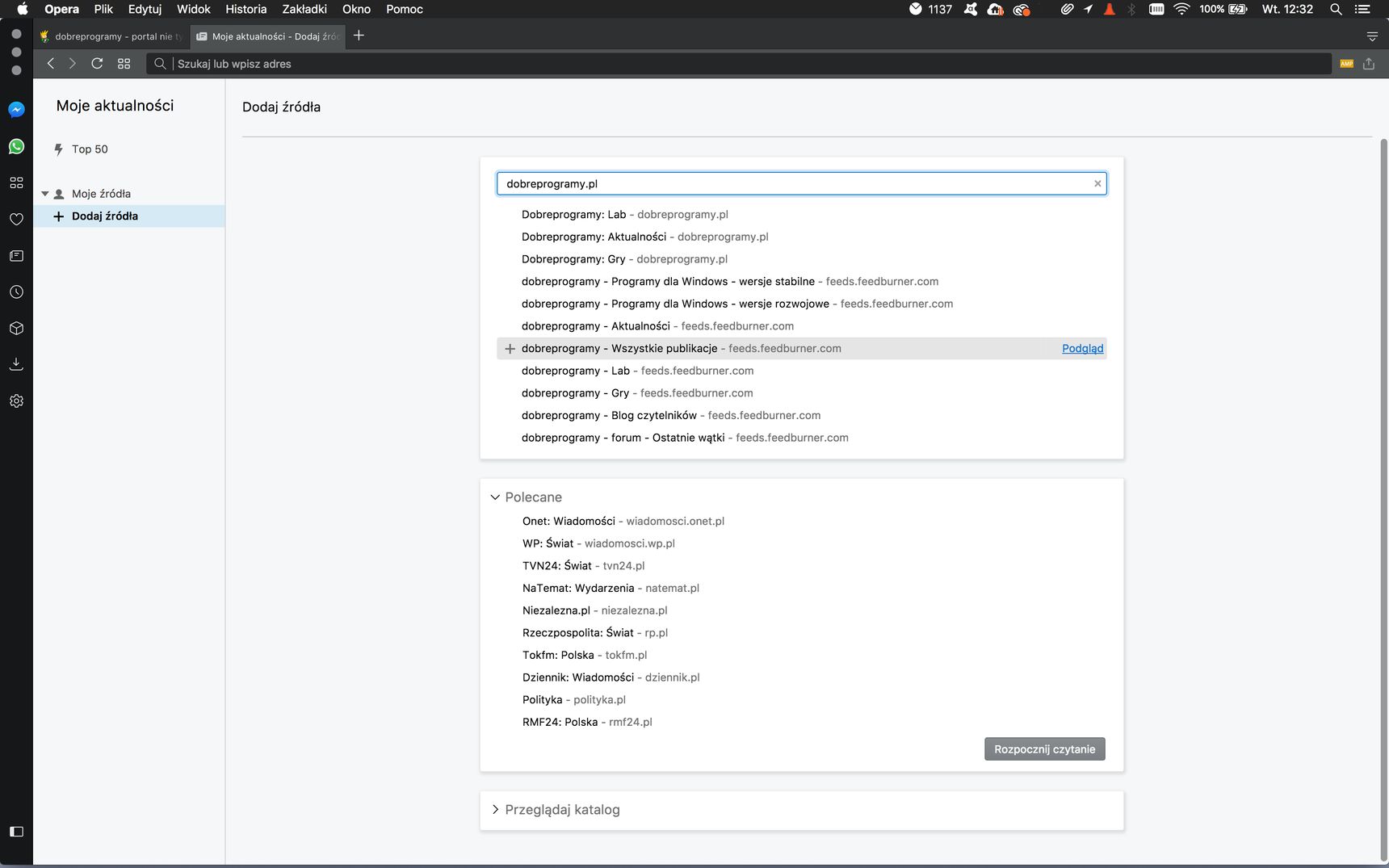Click the page vertical scrollbar

pyautogui.click(x=1383, y=501)
